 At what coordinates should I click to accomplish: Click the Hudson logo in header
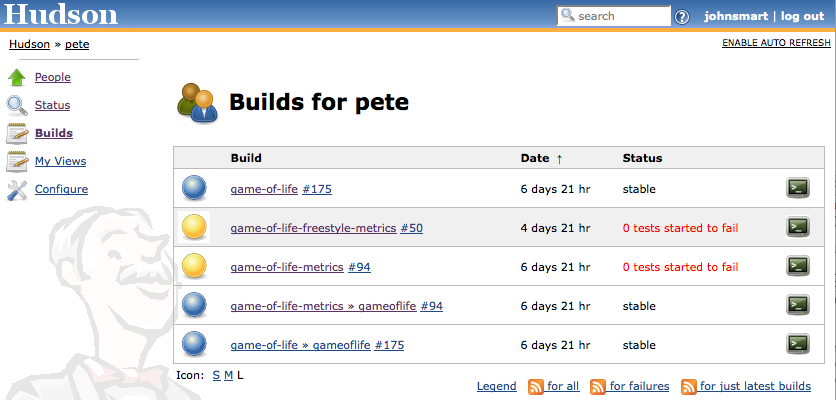(x=60, y=14)
